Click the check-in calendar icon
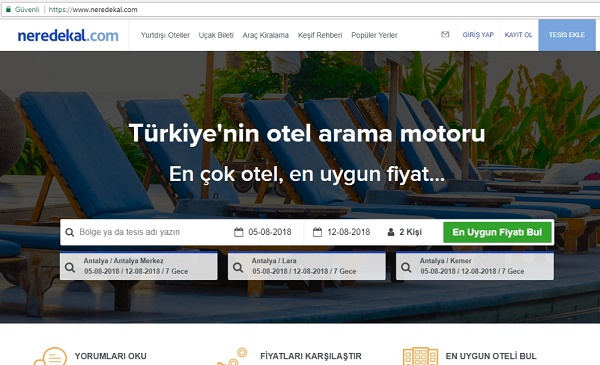This screenshot has height=365, width=600. [x=238, y=232]
